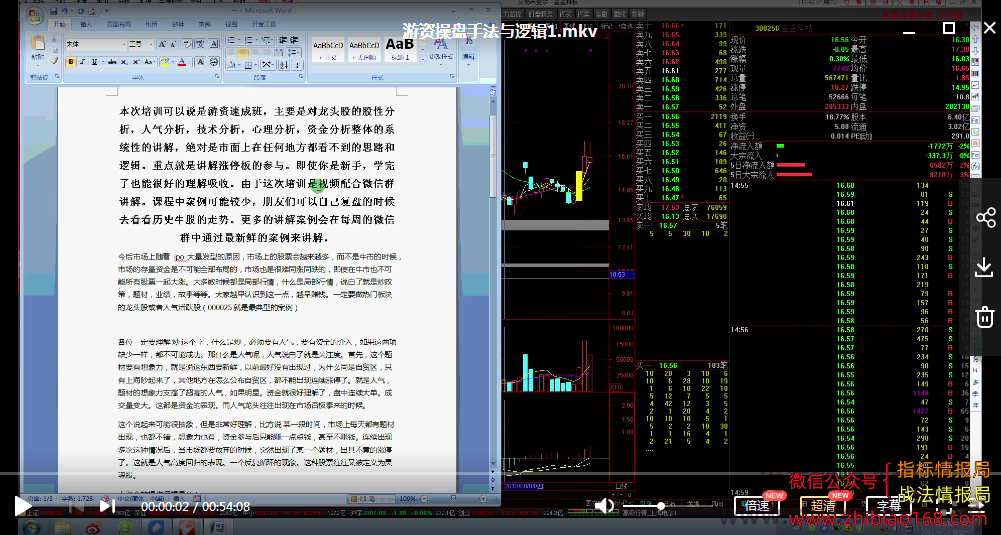Toggle Strikethrough formatting
Viewport: 1001px width, 535px height.
112,62
